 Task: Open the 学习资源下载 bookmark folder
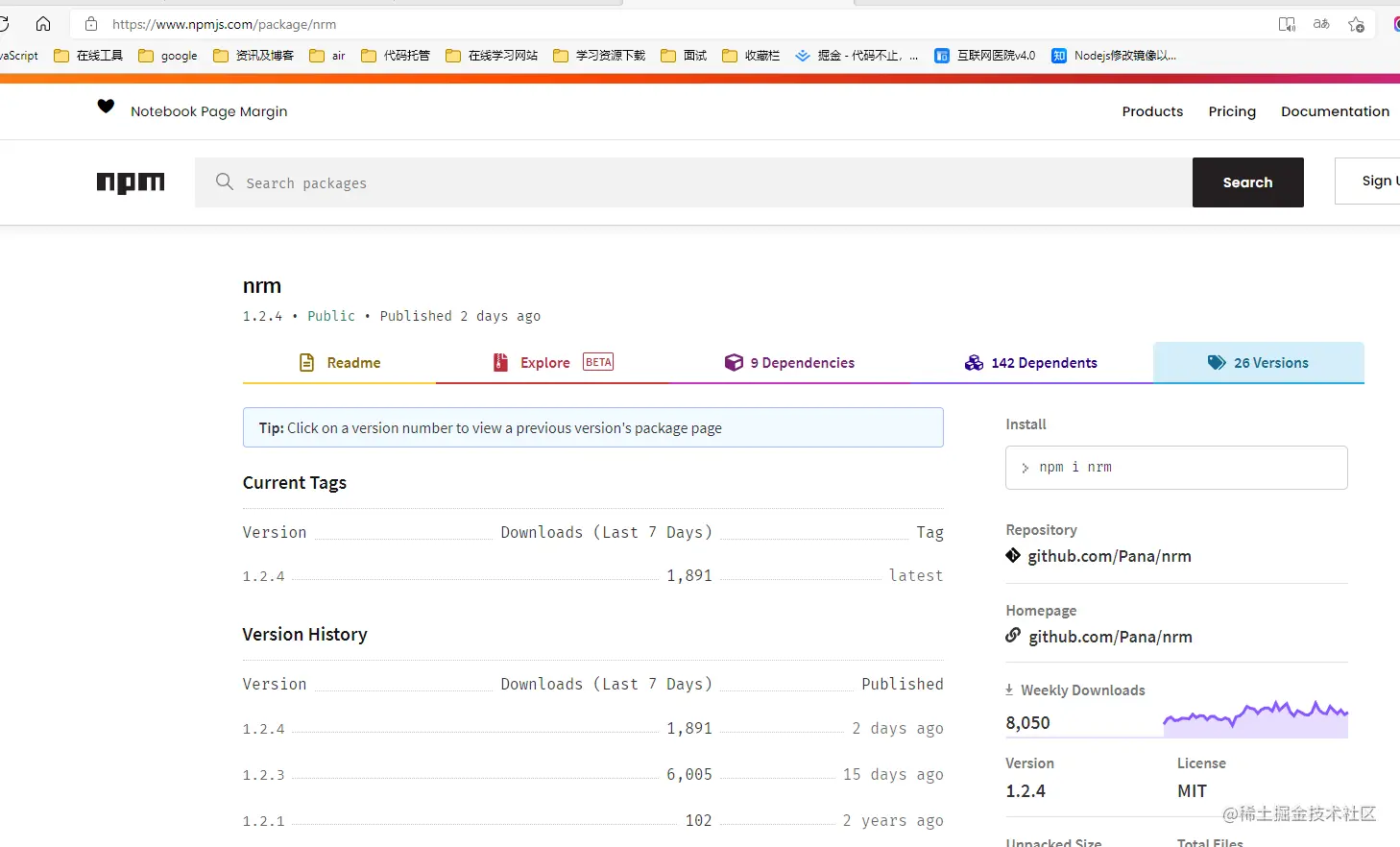click(x=599, y=56)
